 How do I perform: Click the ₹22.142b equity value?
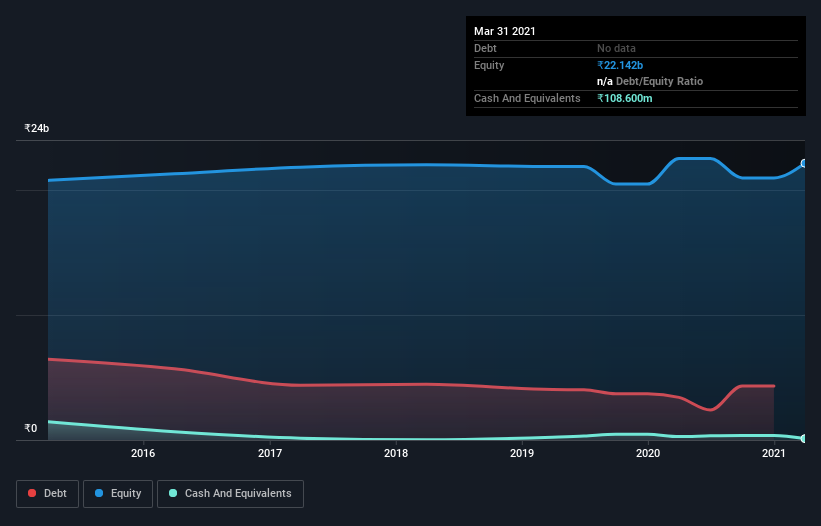coord(620,65)
